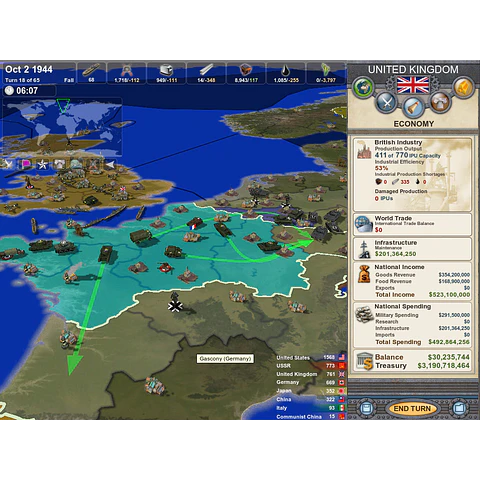Click the Oct 2 1944 date display
The height and width of the screenshot is (480, 480).
29,69
